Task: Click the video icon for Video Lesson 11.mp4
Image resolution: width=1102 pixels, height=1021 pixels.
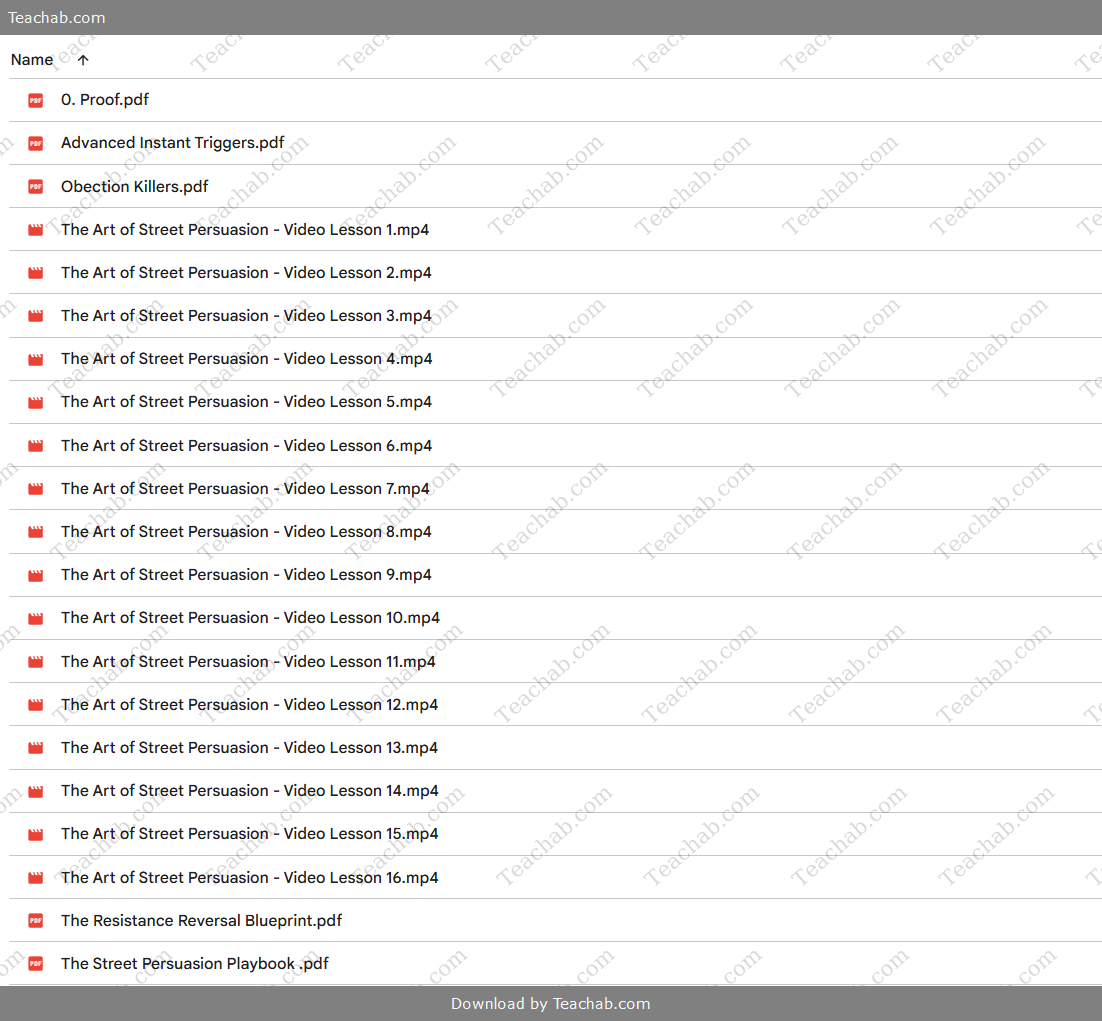Action: click(x=36, y=662)
